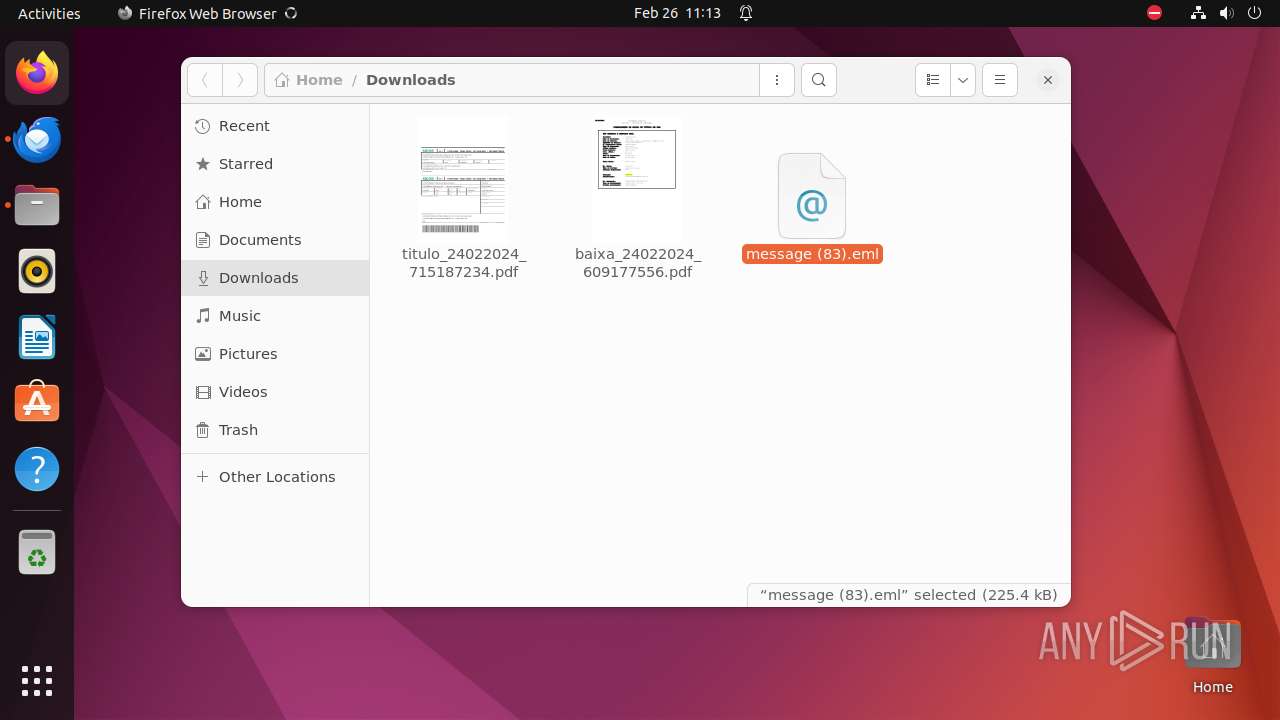
Task: Open Firefox from the dock
Action: tap(37, 73)
